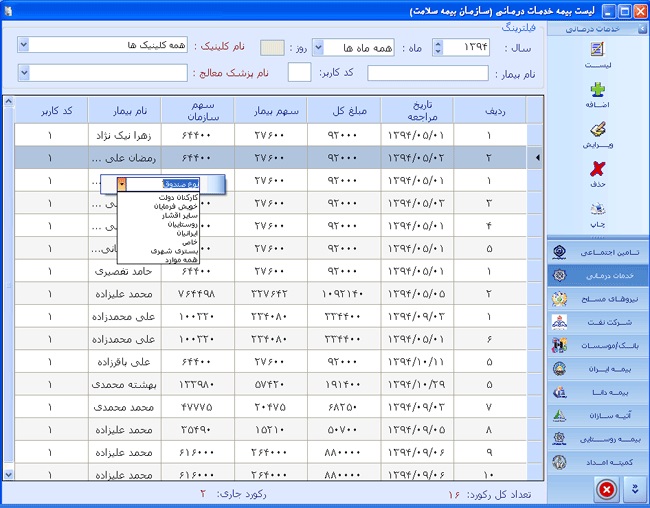Click the organization share cell ۷۶۴۴۹۸
This screenshot has height=508, width=650.
(198, 294)
